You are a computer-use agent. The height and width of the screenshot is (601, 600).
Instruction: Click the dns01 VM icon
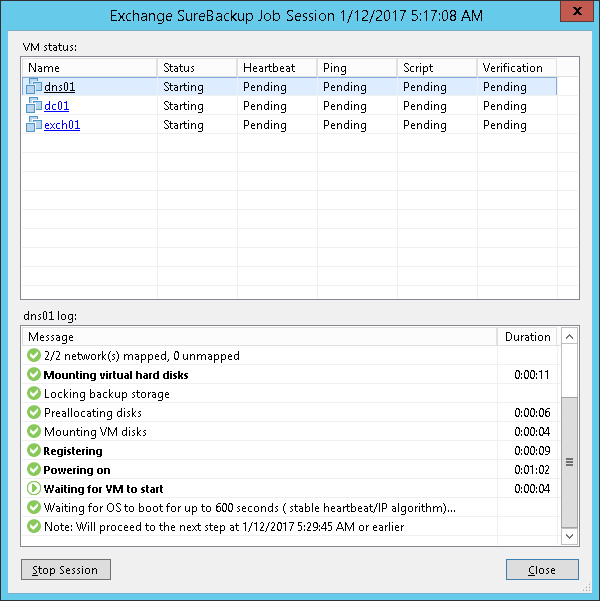[x=34, y=87]
